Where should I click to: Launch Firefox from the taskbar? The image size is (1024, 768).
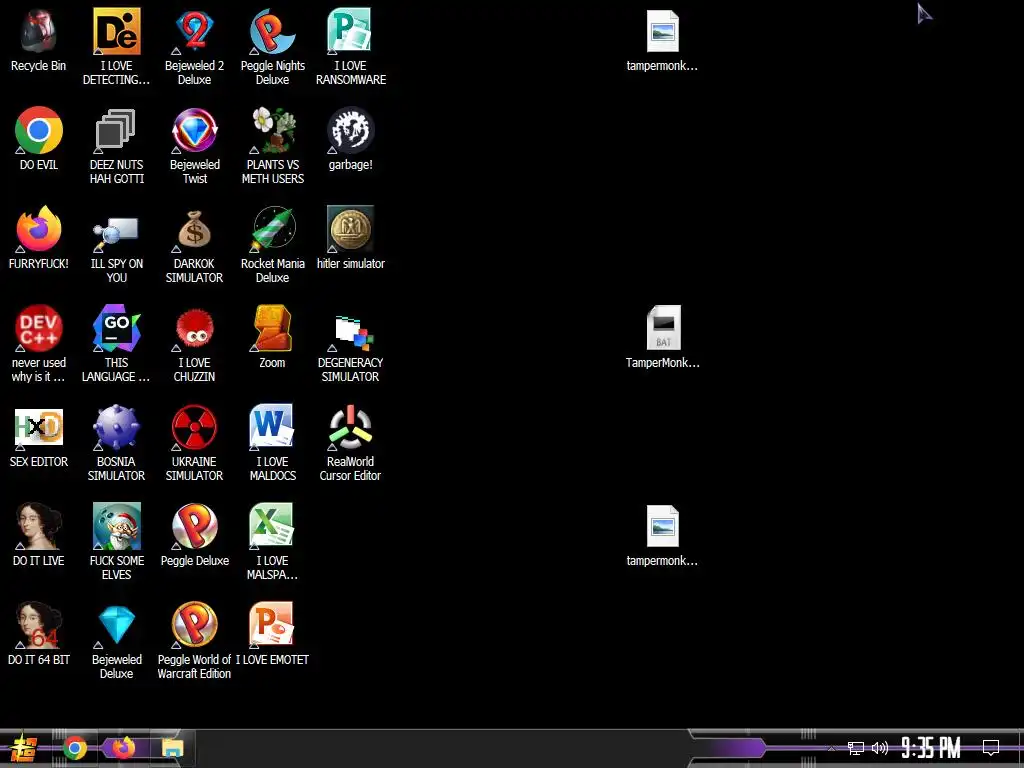(x=123, y=748)
